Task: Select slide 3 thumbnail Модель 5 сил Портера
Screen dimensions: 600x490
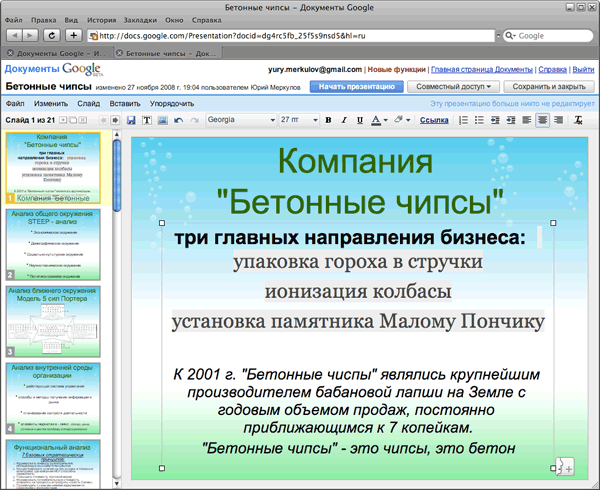Action: coord(53,321)
